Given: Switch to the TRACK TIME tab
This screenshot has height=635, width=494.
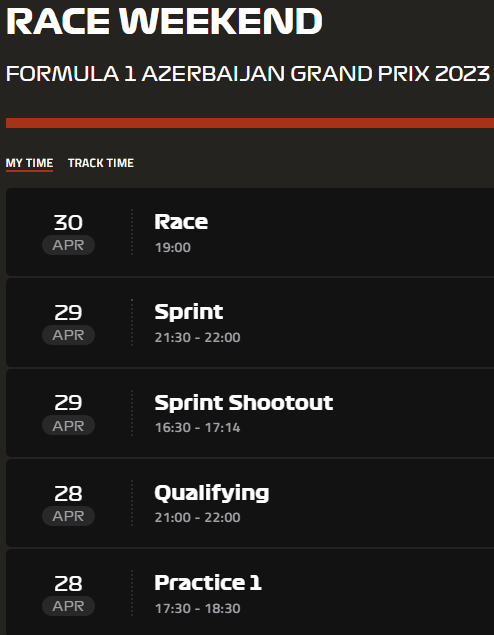Looking at the screenshot, I should pyautogui.click(x=101, y=163).
